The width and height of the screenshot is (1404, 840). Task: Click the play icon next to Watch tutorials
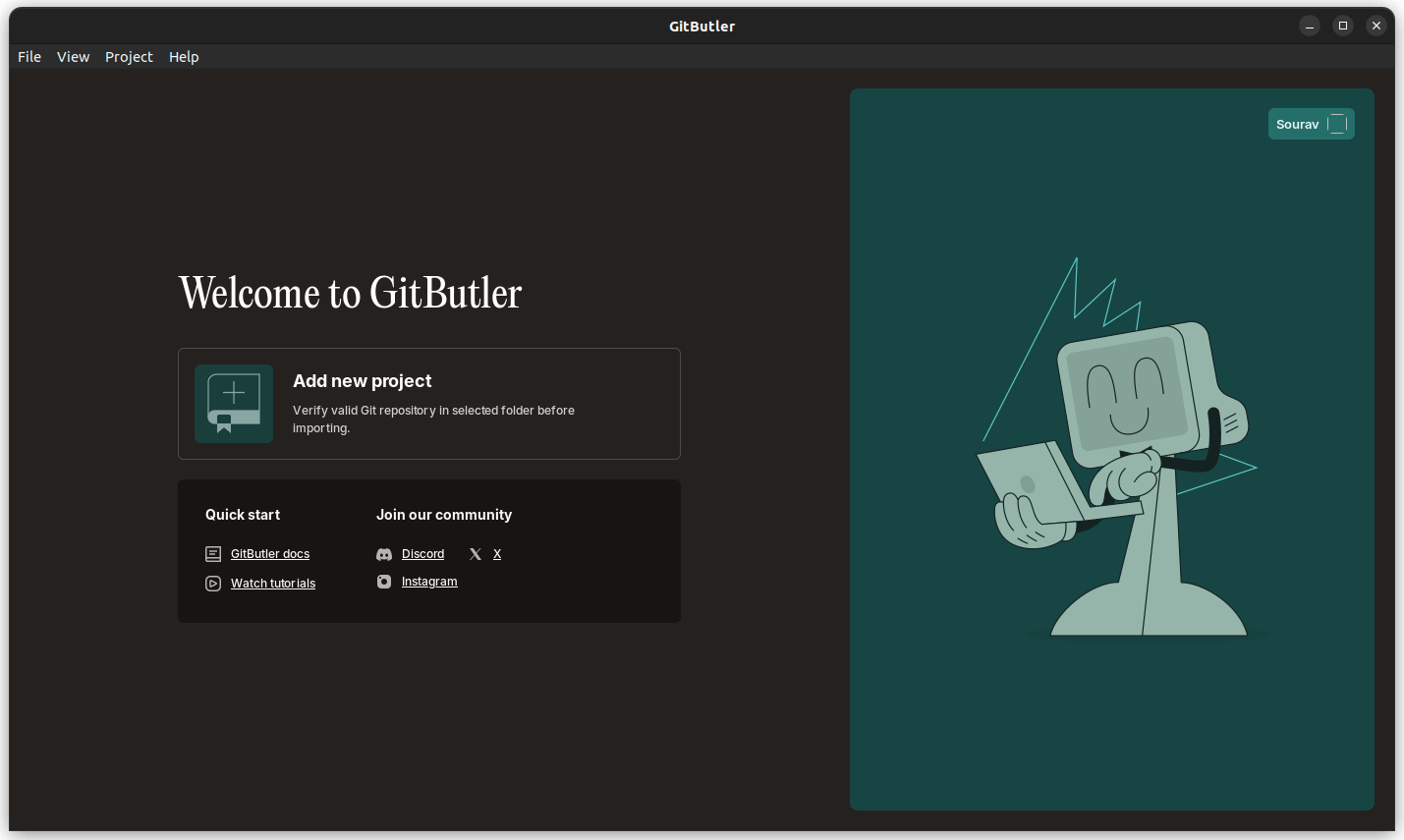coord(213,583)
